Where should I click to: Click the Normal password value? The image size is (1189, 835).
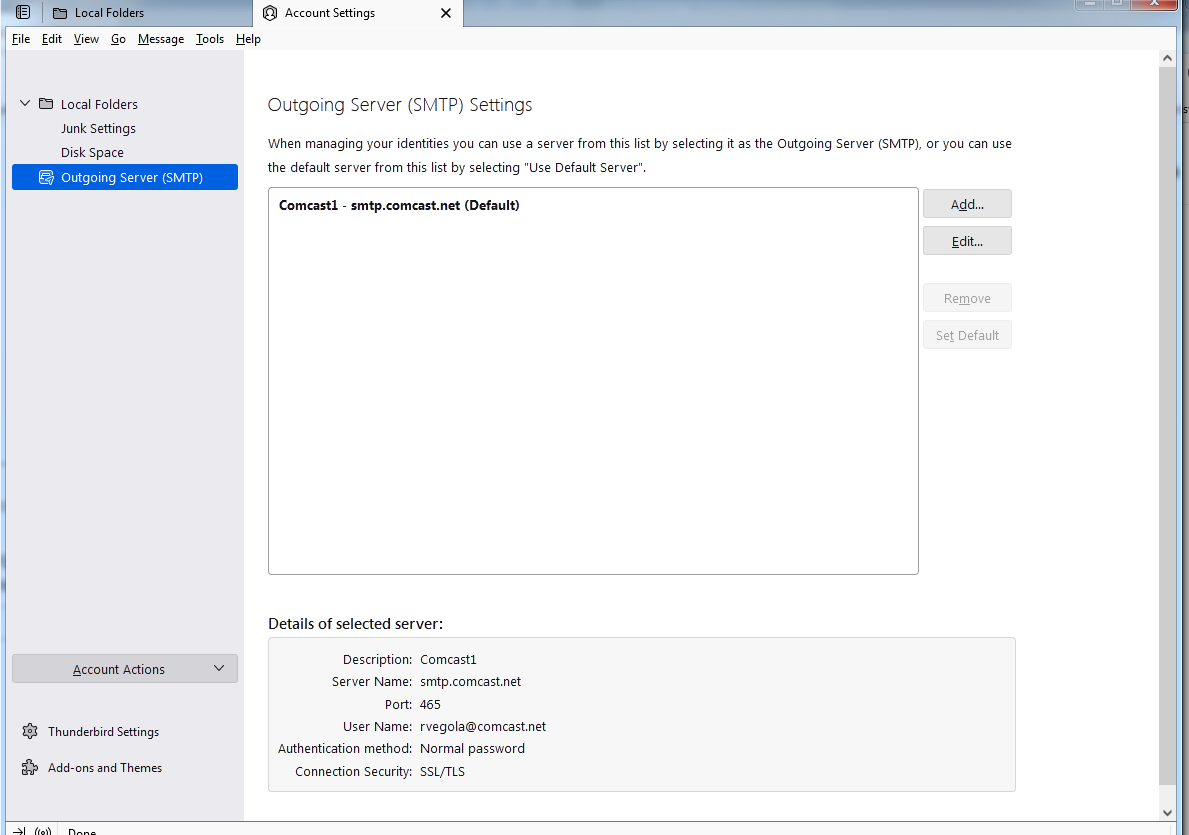(472, 749)
